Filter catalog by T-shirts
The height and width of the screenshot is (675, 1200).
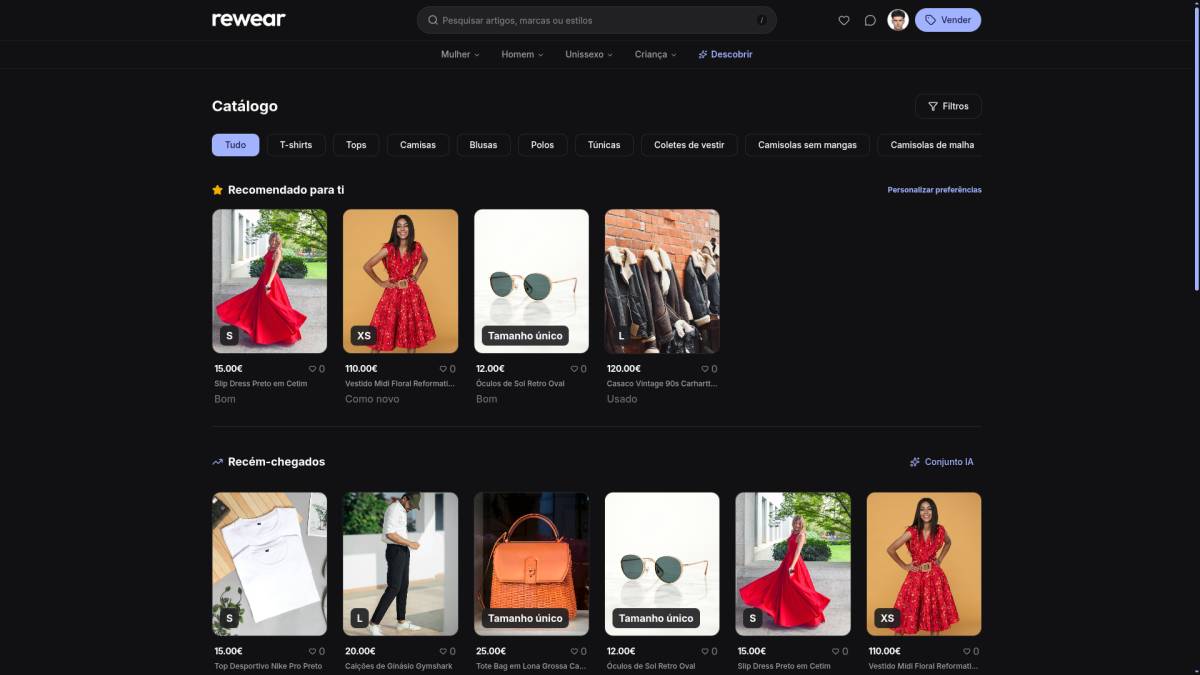coord(296,145)
